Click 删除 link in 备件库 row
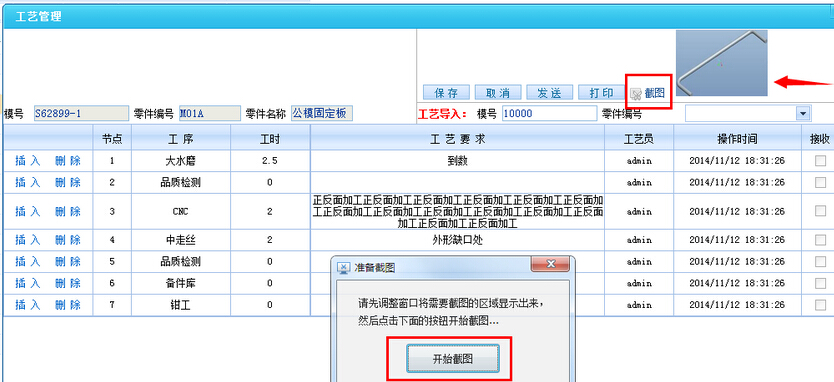The height and width of the screenshot is (382, 834). click(x=68, y=283)
